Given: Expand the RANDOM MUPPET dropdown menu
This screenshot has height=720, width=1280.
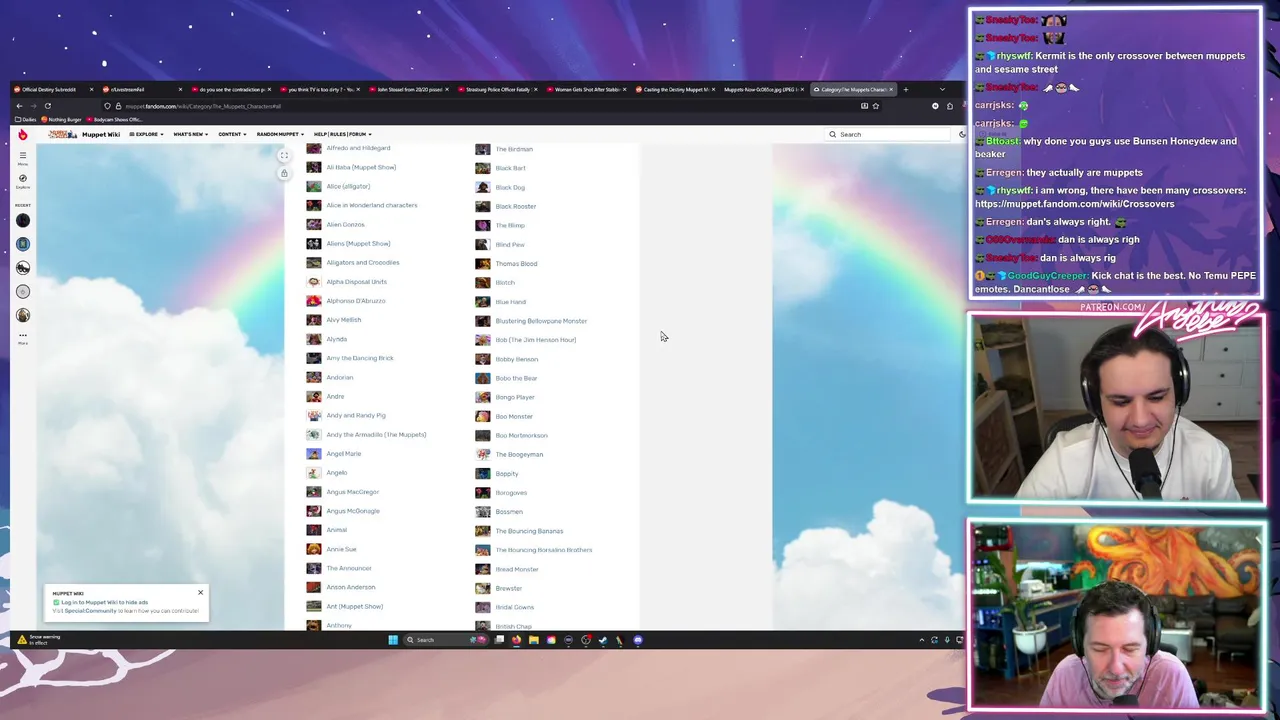Looking at the screenshot, I should pyautogui.click(x=281, y=134).
